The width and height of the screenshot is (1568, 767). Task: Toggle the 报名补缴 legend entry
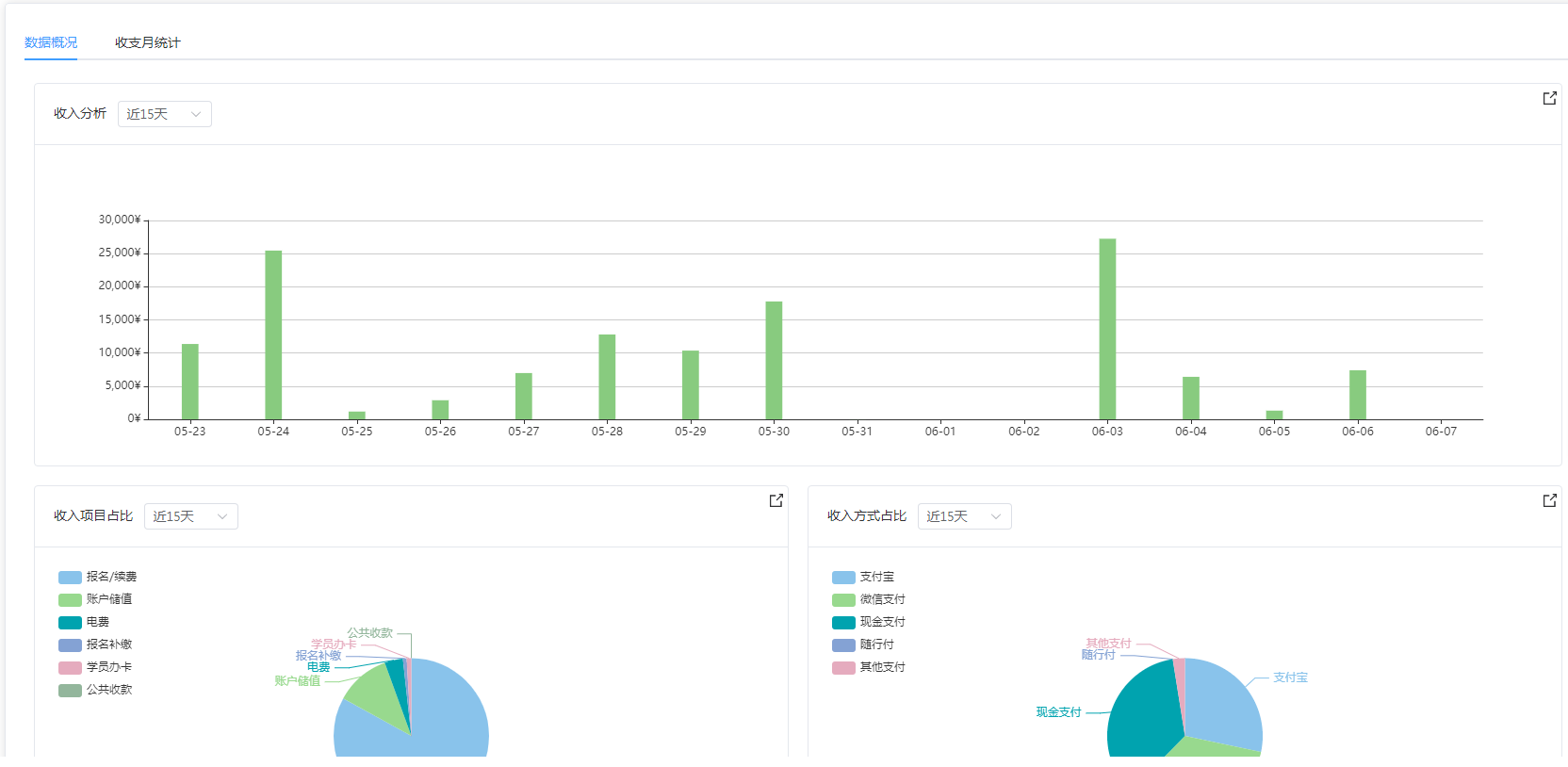95,645
